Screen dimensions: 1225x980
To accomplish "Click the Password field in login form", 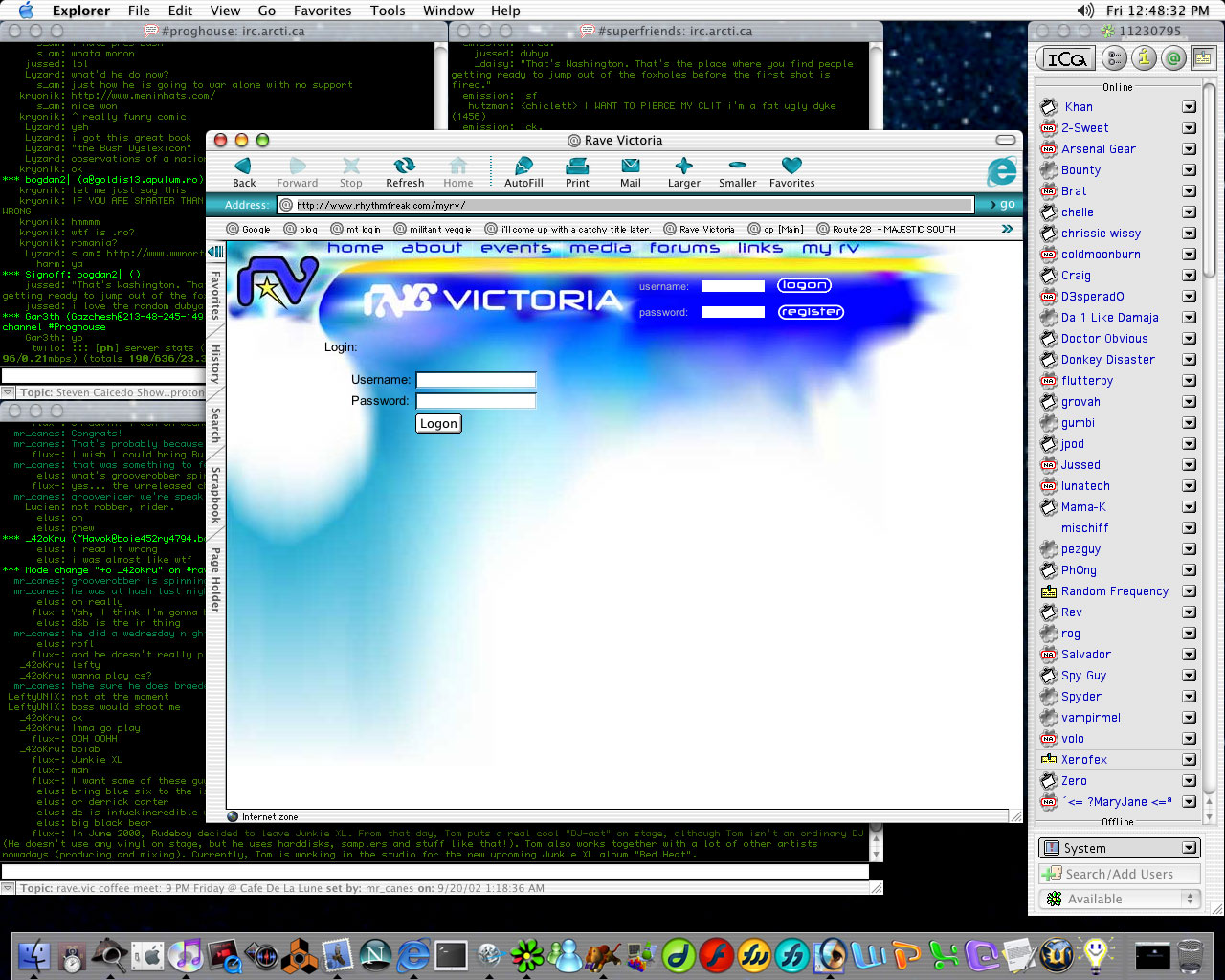I will [476, 401].
